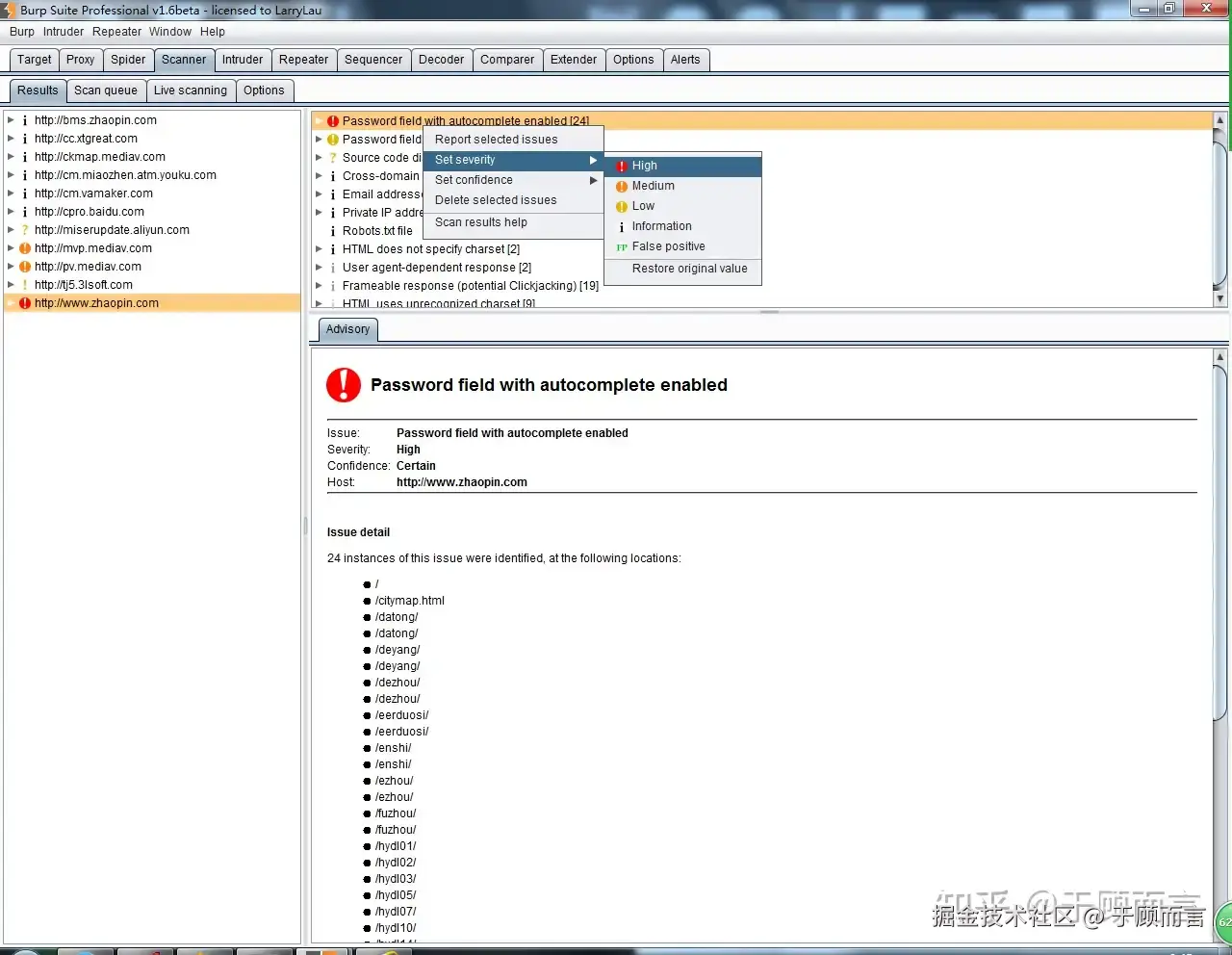
Task: Choose Delete selected issues
Action: (x=513, y=200)
